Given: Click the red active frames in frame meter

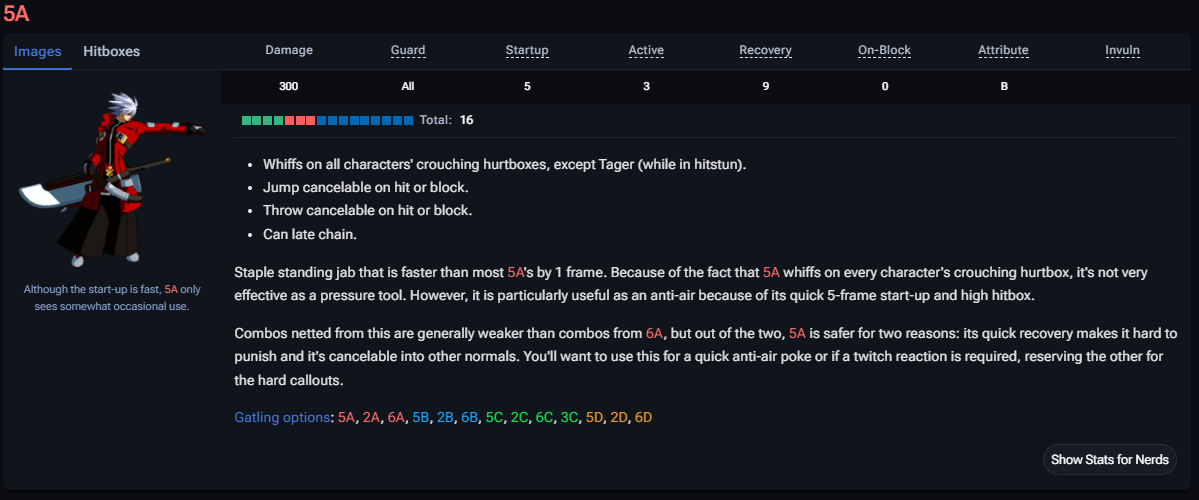Looking at the screenshot, I should click(300, 120).
